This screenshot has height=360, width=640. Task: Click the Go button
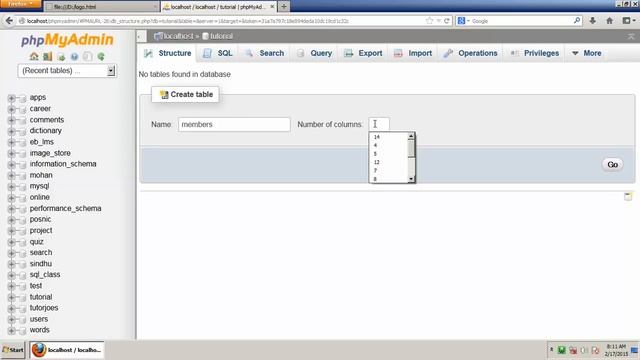coord(612,164)
